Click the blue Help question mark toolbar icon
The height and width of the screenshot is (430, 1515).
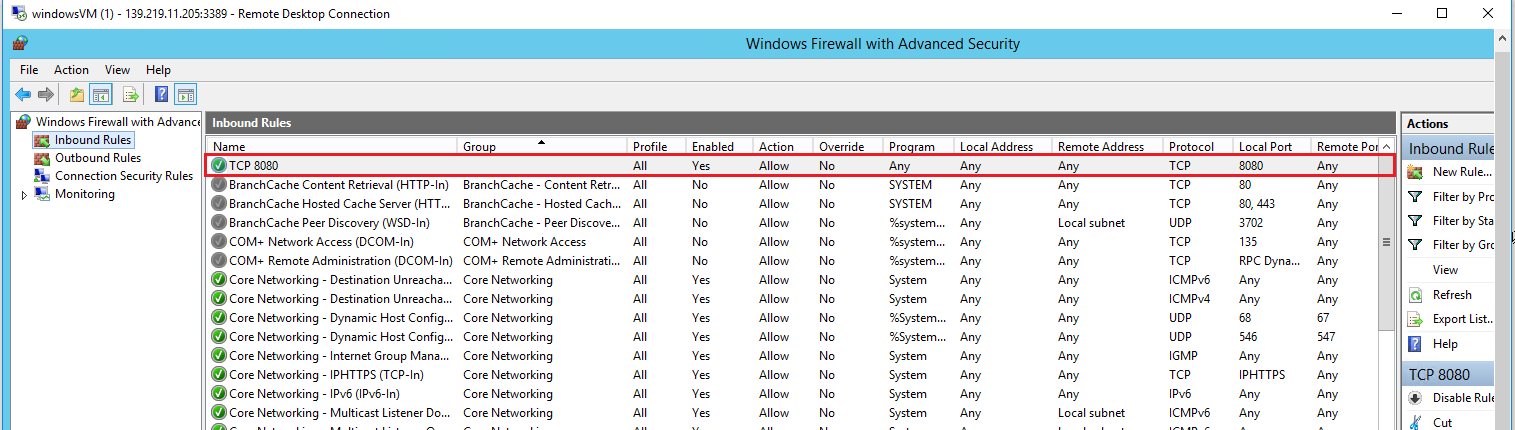(161, 95)
